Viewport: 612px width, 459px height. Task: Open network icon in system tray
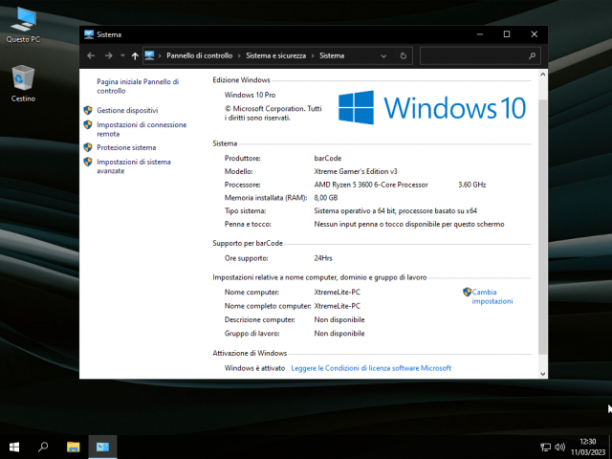[545, 447]
